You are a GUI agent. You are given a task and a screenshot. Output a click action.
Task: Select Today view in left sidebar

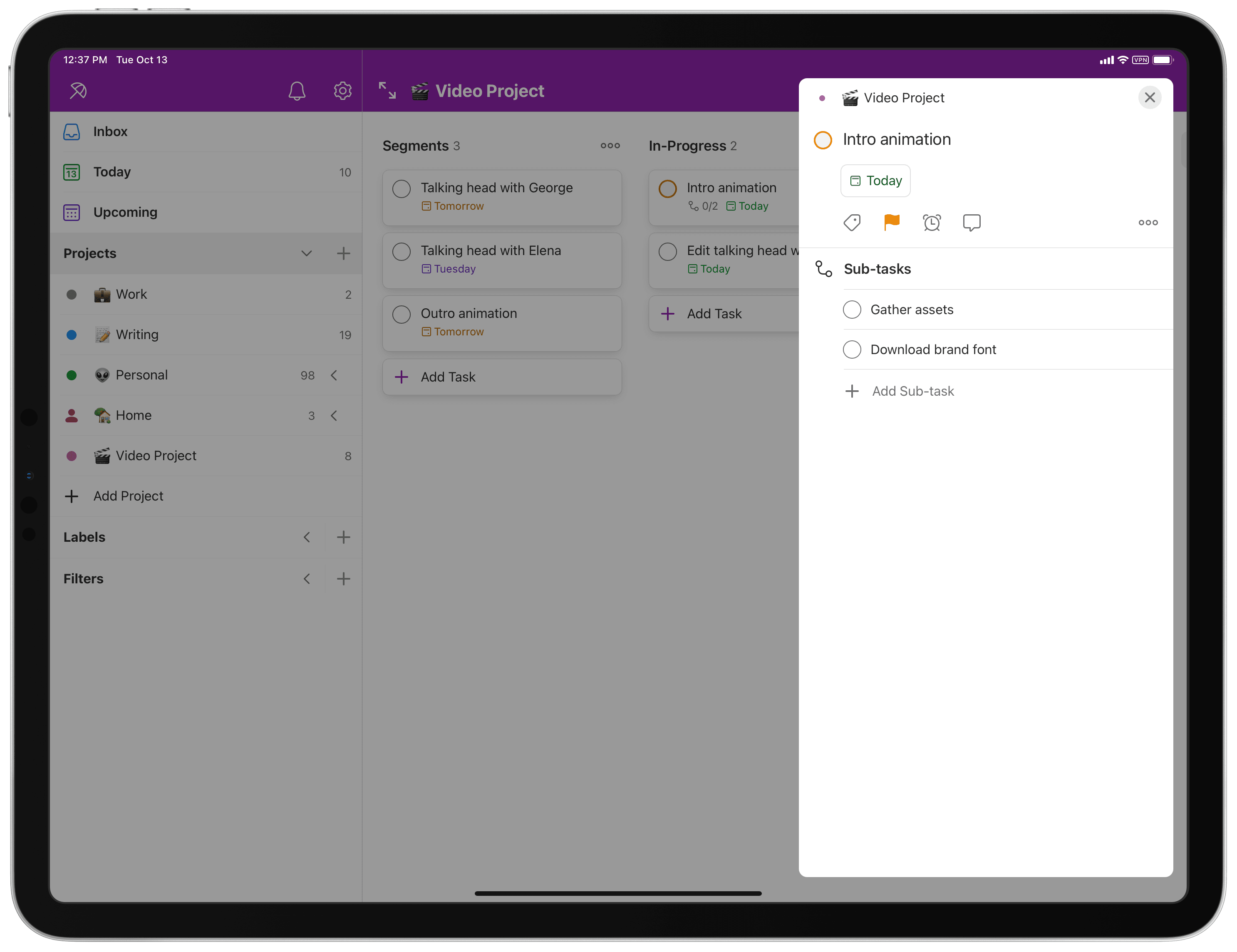[x=111, y=171]
